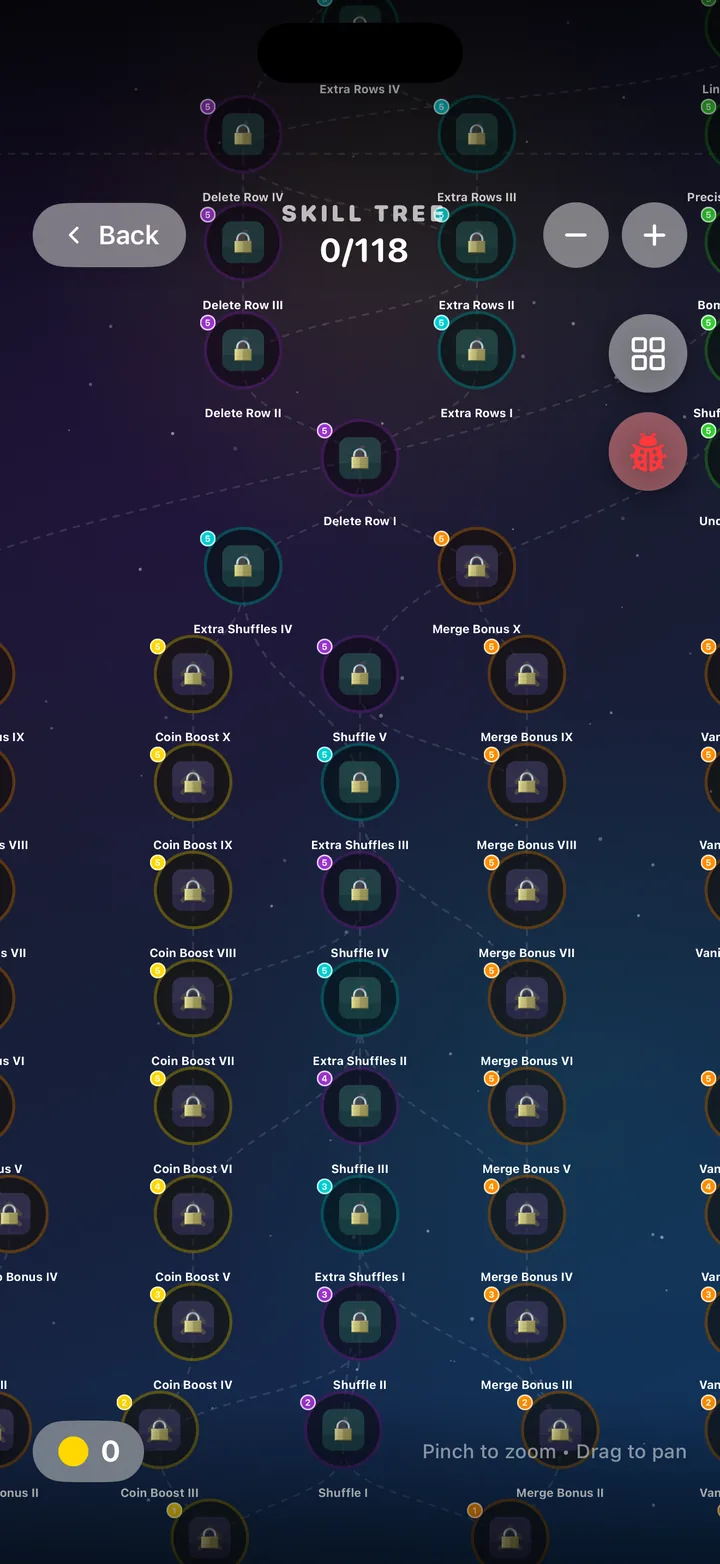Open the Coin Boost VI skill node

tap(193, 1106)
